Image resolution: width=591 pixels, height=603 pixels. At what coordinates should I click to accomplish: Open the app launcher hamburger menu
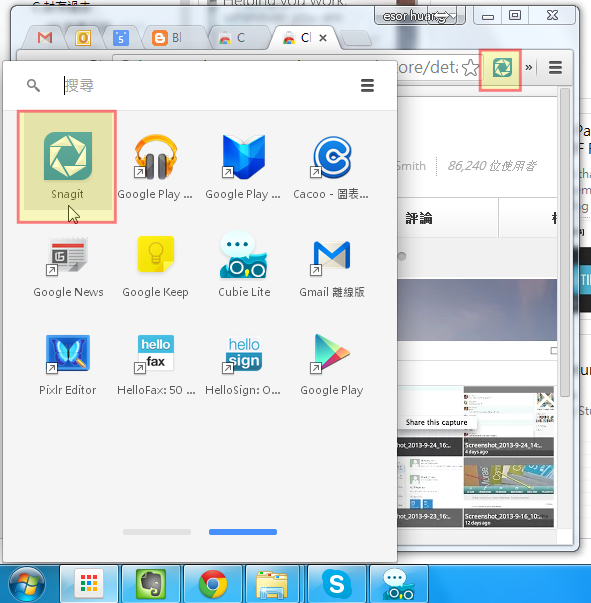click(x=367, y=85)
